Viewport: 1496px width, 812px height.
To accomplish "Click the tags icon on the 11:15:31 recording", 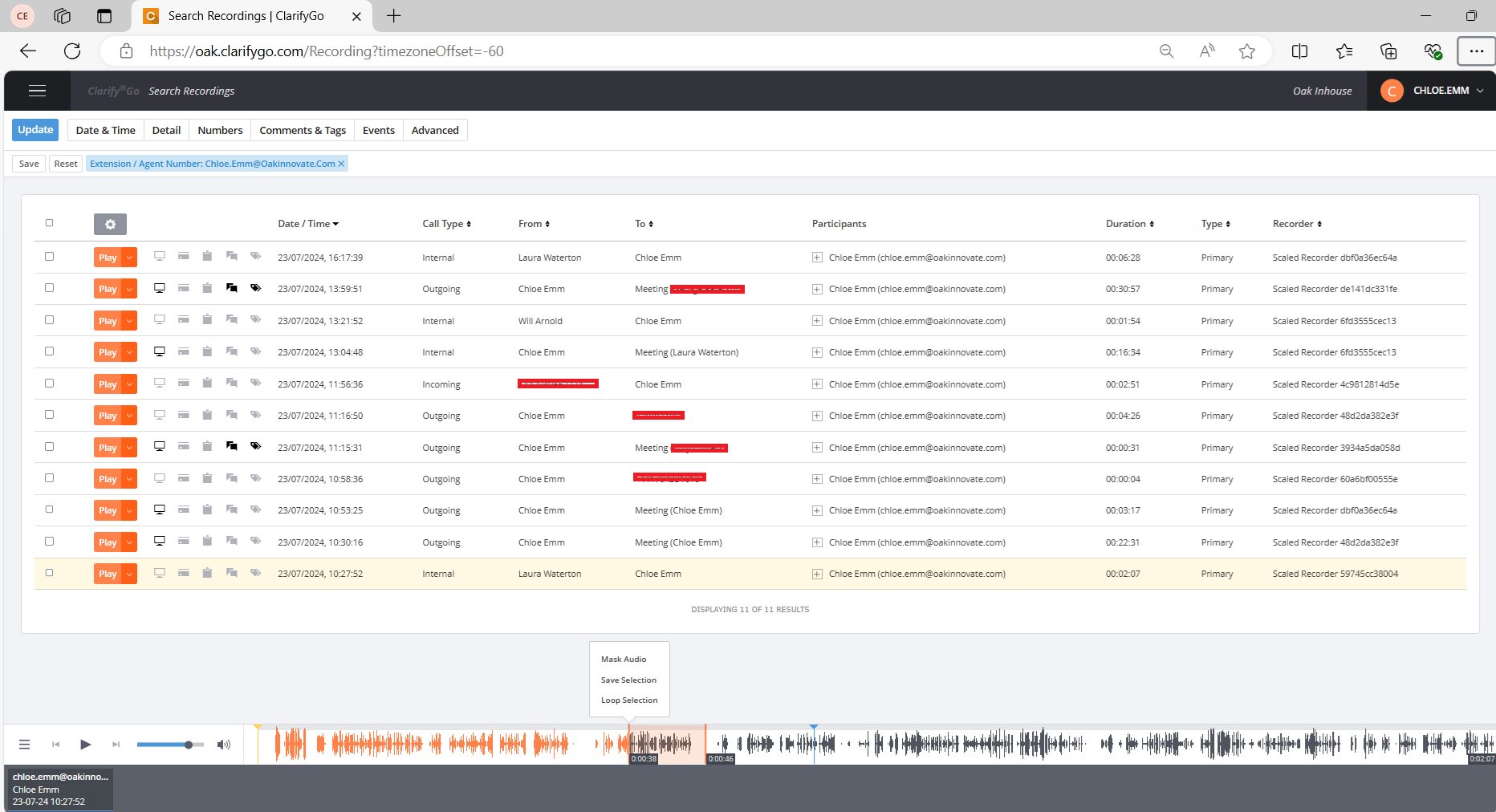I will pos(255,446).
